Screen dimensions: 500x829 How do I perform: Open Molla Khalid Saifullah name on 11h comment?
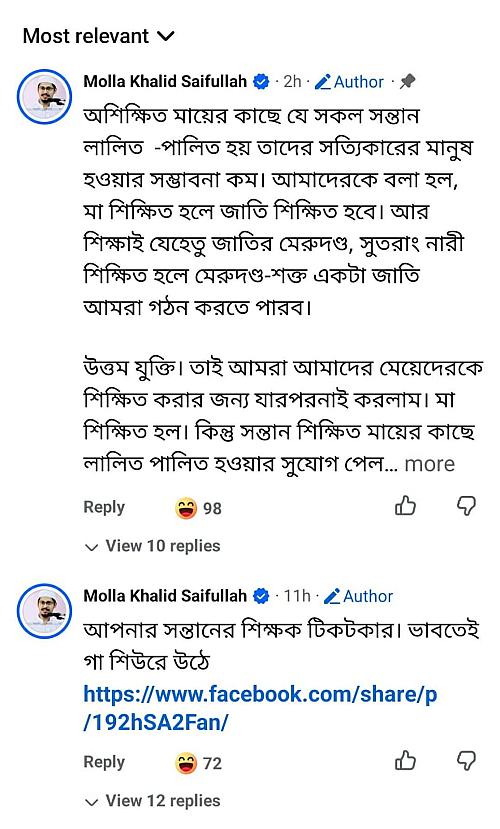click(x=165, y=596)
